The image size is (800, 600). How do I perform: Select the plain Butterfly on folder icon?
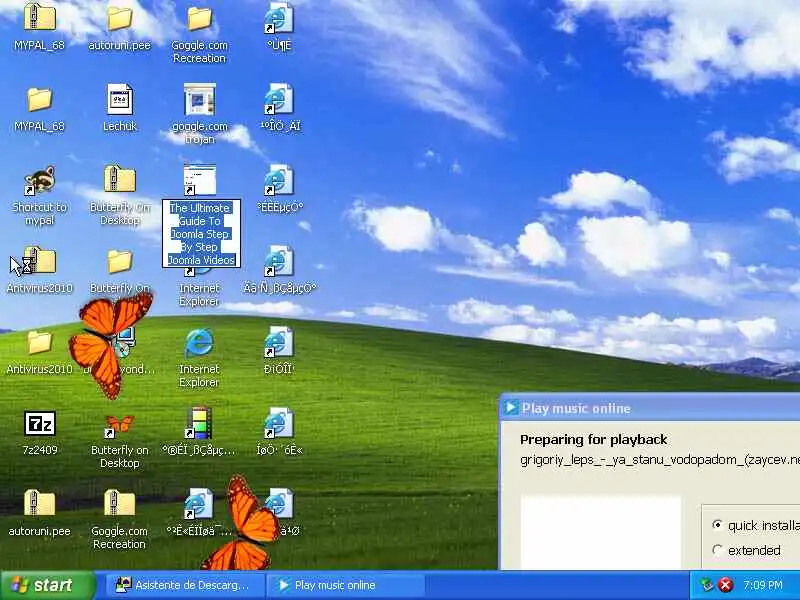119,261
